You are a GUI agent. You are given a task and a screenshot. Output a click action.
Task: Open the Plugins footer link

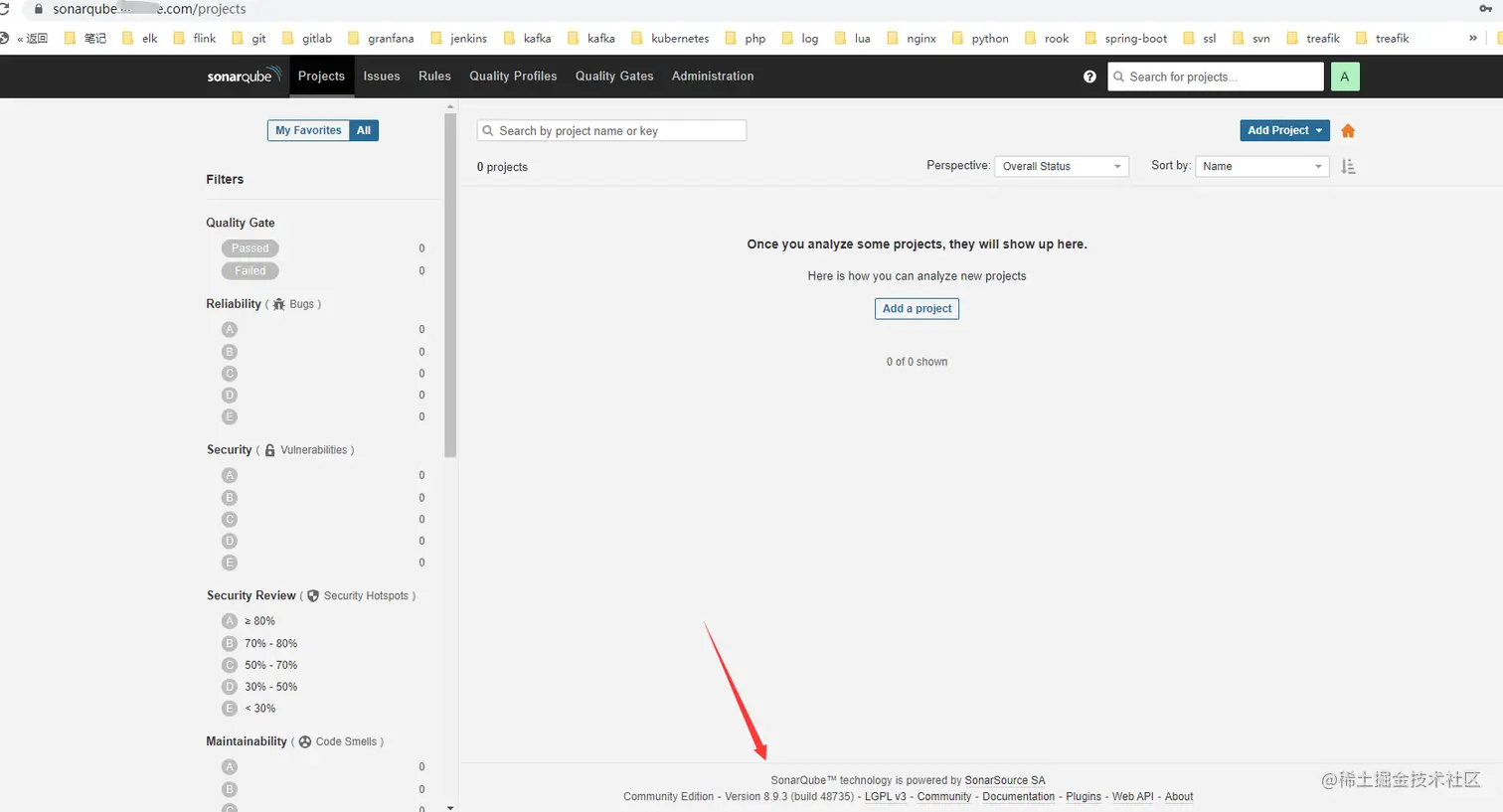click(1084, 797)
